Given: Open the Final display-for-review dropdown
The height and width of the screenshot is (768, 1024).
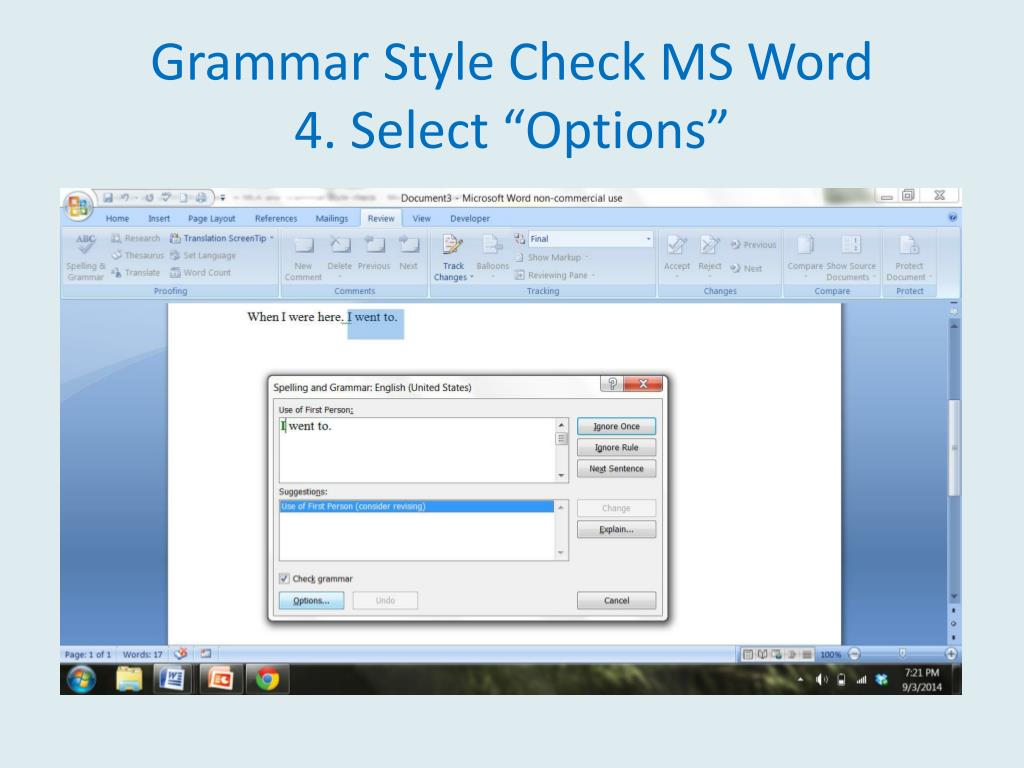Looking at the screenshot, I should click(x=590, y=239).
